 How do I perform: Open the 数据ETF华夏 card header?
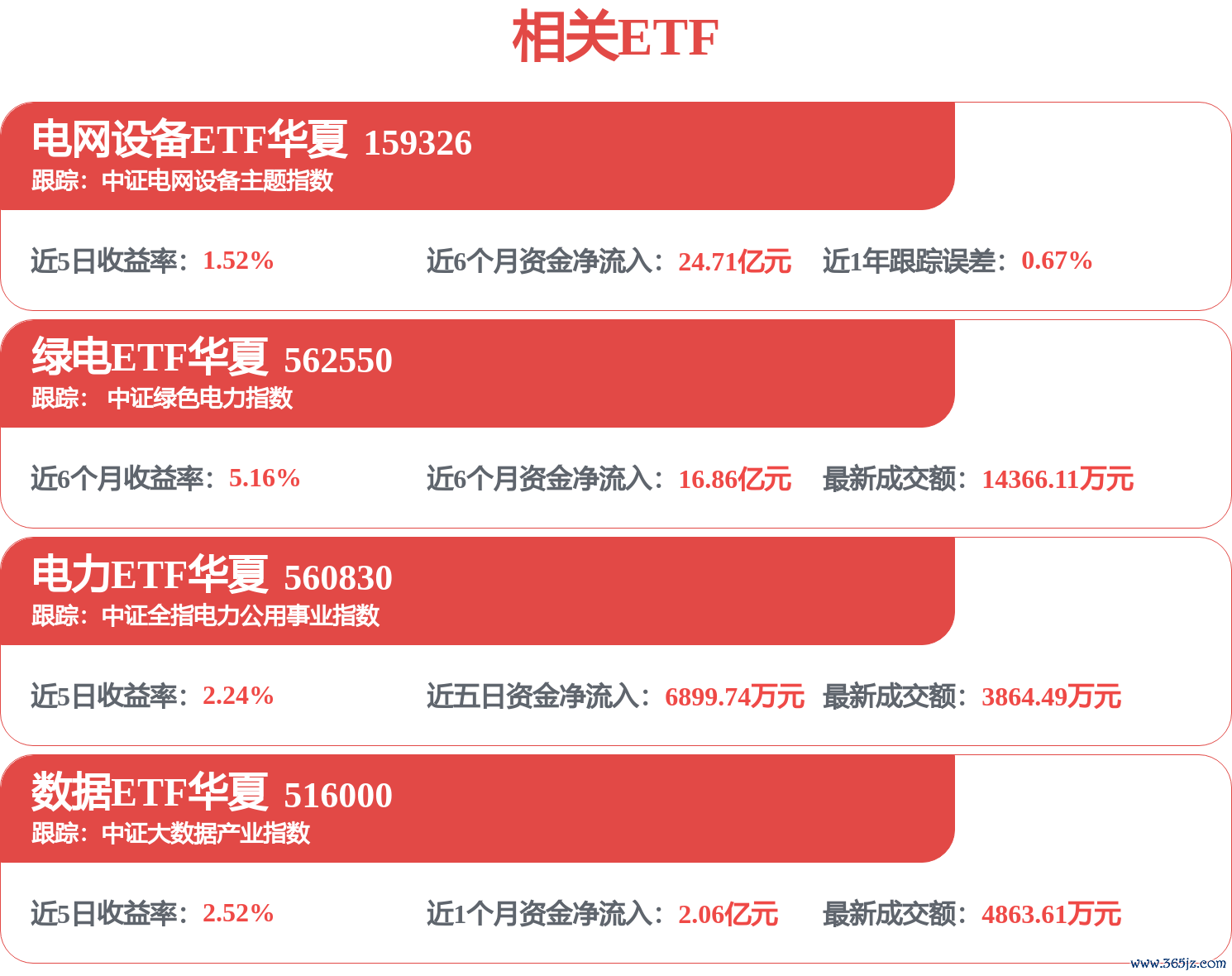coord(477,808)
